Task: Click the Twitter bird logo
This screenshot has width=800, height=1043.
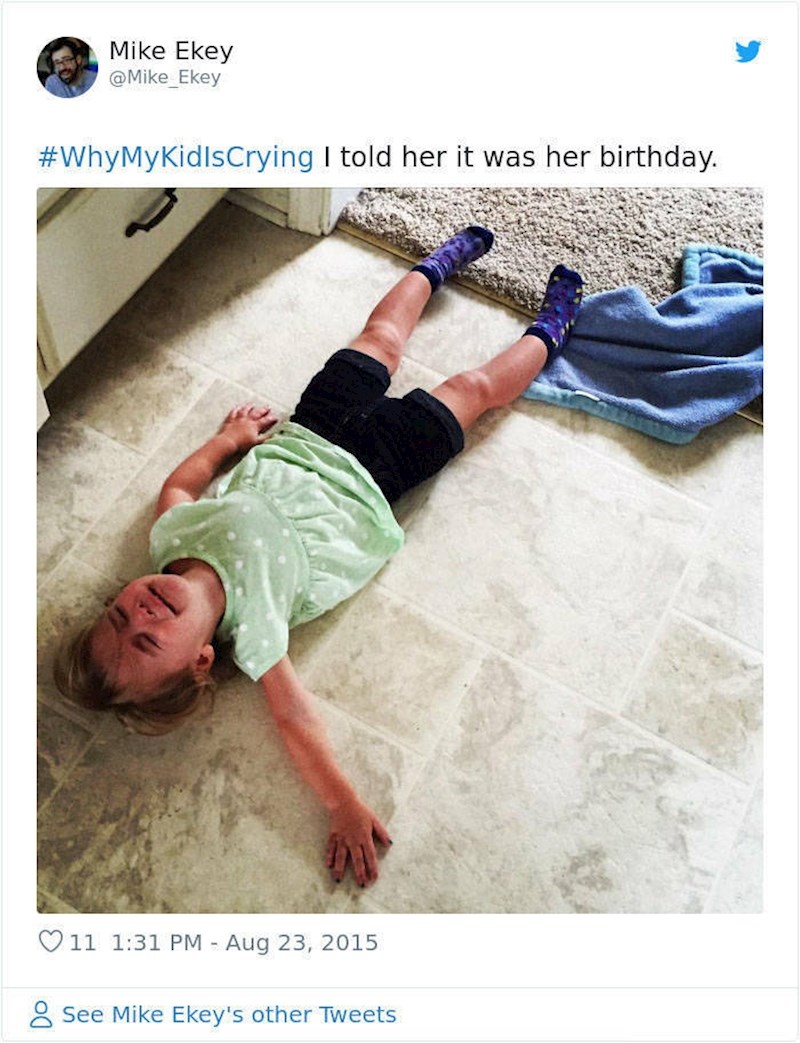Action: pyautogui.click(x=748, y=51)
